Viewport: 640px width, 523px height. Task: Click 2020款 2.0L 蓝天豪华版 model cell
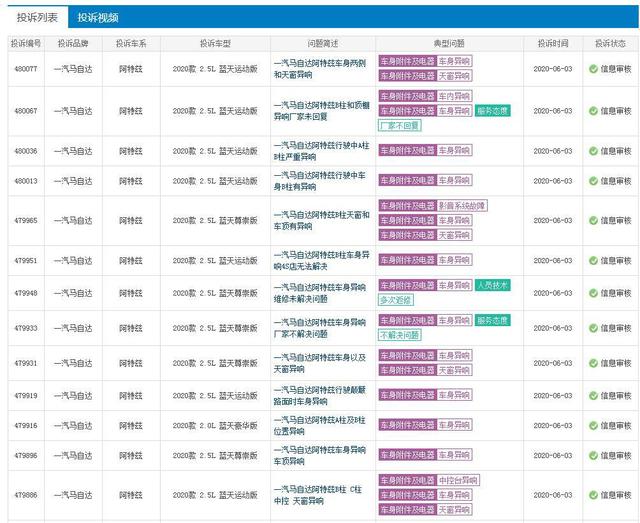click(x=215, y=425)
